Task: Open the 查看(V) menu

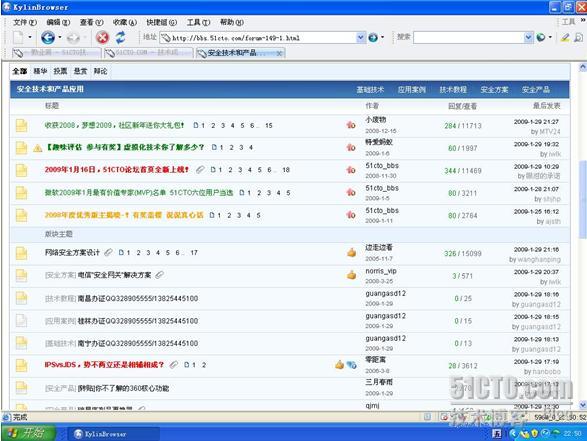Action: 91,22
